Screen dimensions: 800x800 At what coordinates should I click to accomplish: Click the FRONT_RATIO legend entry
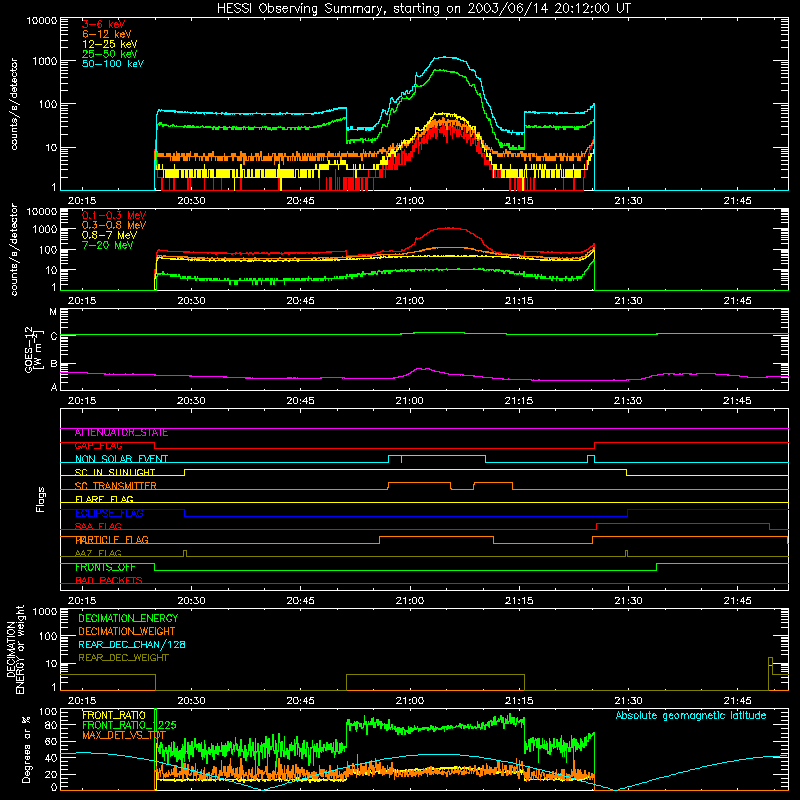[114, 715]
